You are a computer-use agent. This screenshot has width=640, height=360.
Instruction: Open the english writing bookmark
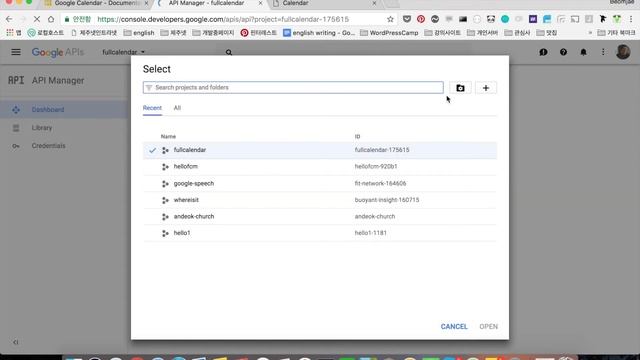click(319, 33)
